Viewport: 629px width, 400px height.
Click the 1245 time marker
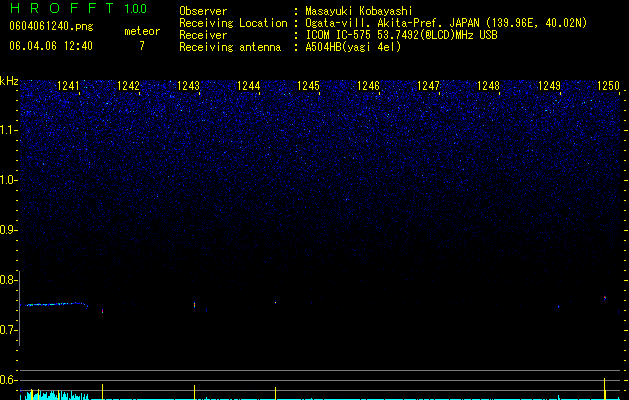(x=308, y=86)
